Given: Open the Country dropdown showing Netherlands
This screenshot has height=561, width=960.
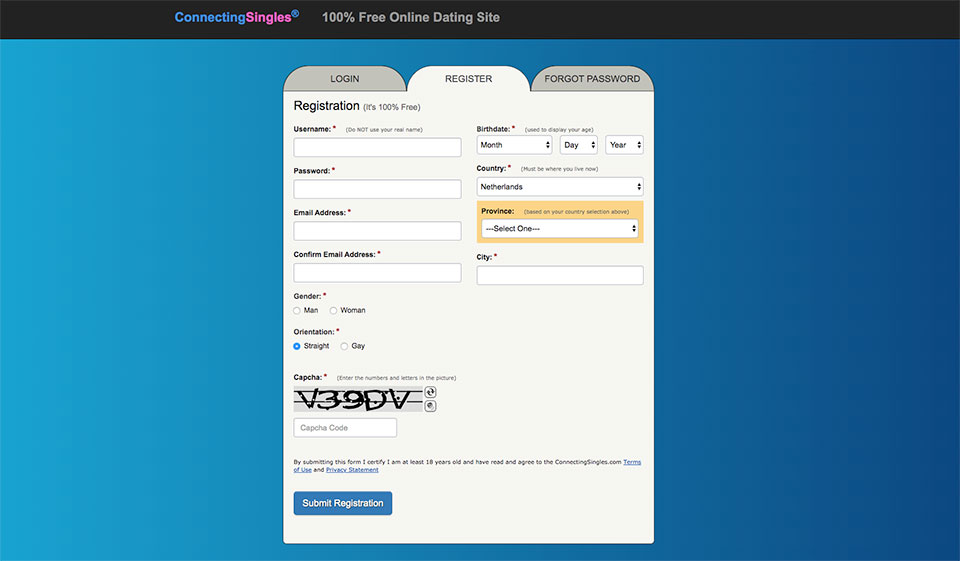Looking at the screenshot, I should click(560, 187).
